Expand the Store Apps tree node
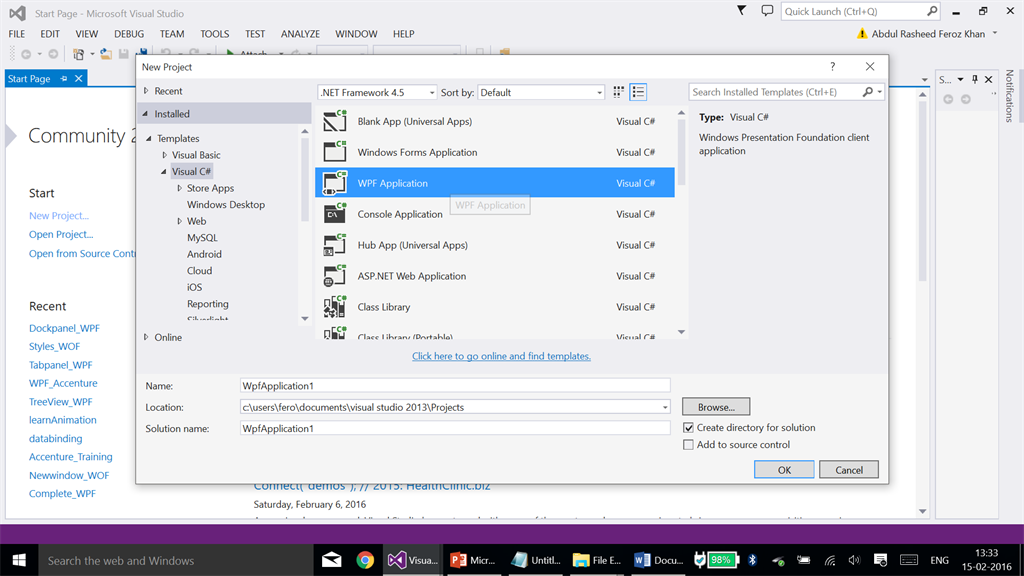This screenshot has width=1024, height=576. (x=180, y=188)
